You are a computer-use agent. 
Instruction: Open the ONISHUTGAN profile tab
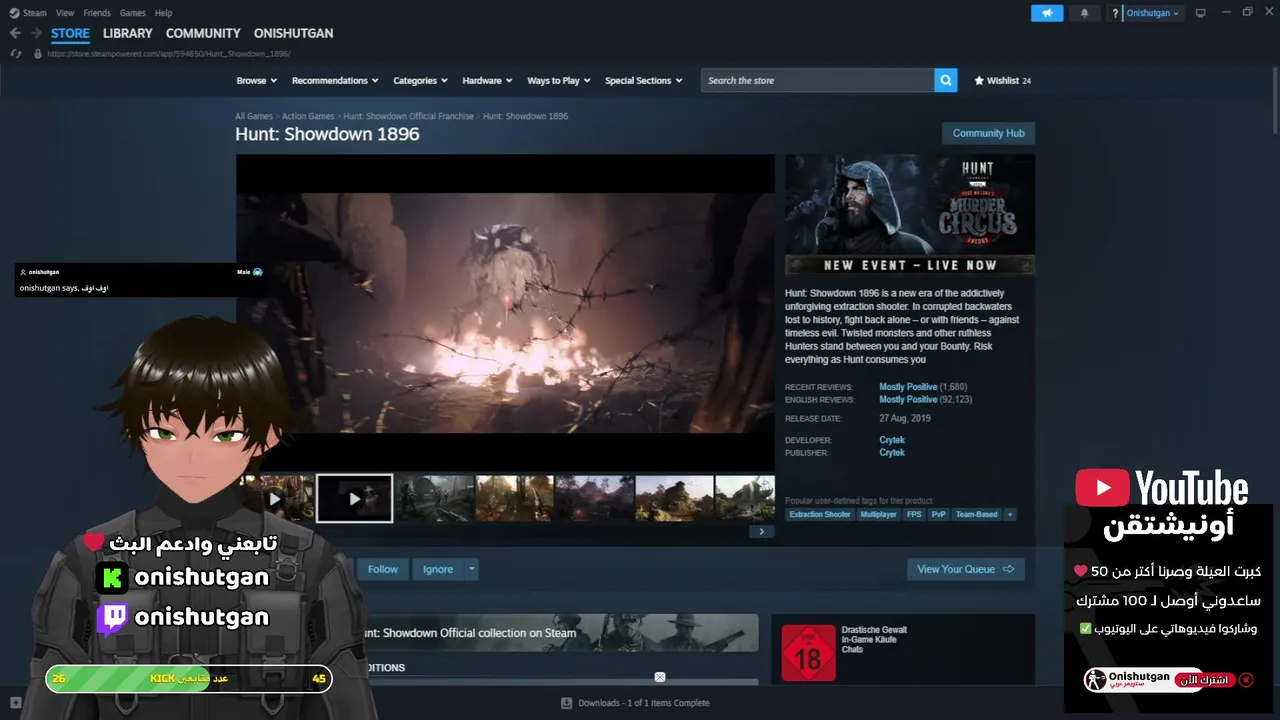pos(293,33)
